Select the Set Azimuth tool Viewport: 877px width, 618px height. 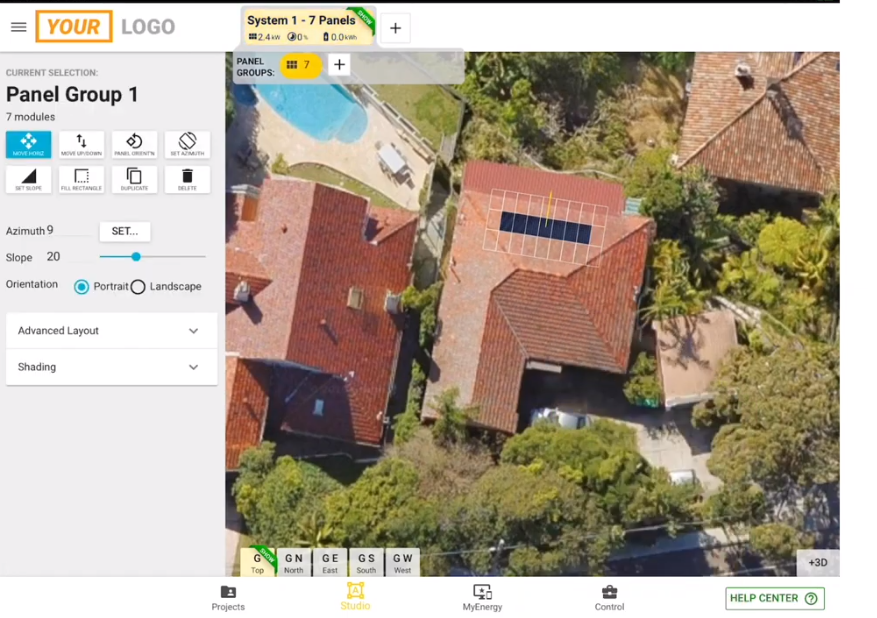(x=187, y=143)
